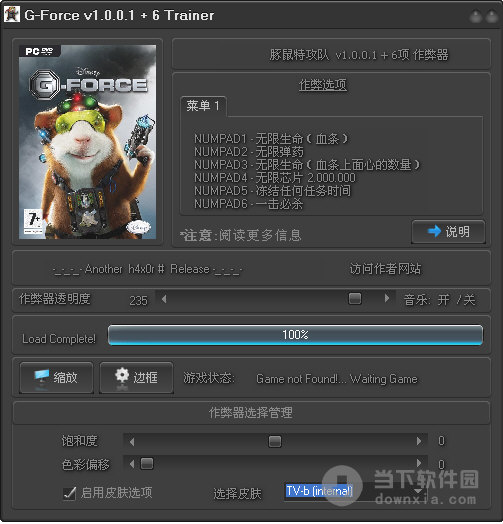The width and height of the screenshot is (503, 524).
Task: Click the Load Complete! label
Action: point(59,339)
